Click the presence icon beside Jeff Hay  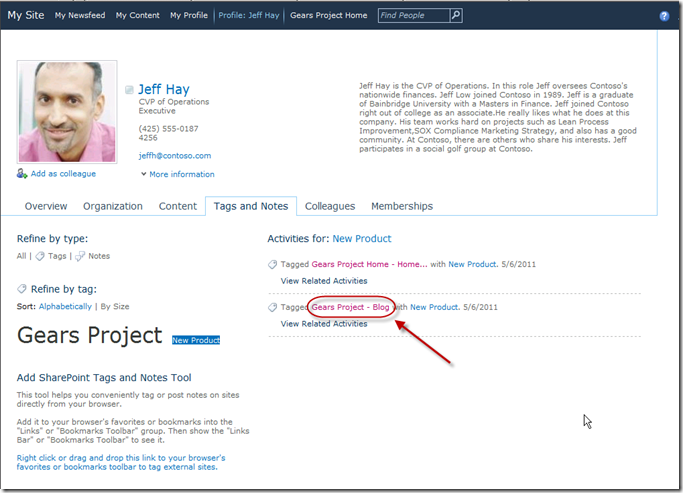(129, 90)
